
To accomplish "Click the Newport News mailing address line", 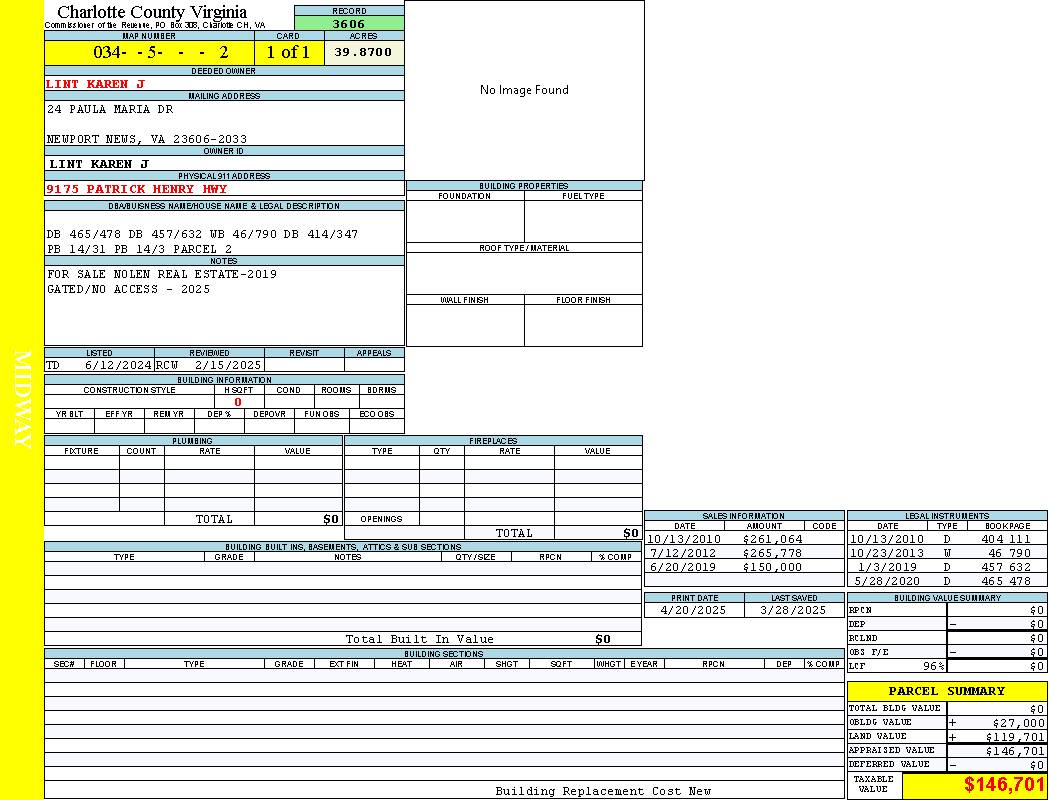I will [x=147, y=139].
